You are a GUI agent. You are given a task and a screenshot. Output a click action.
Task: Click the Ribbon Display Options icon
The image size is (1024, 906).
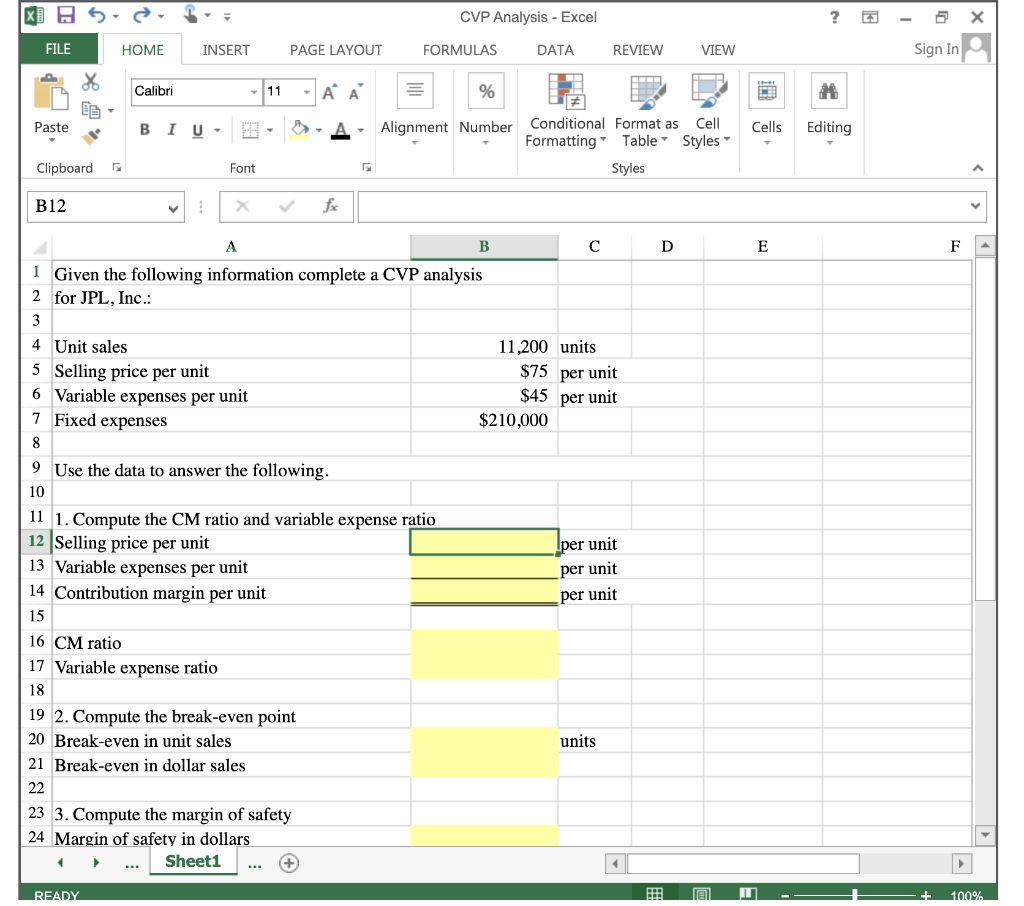(870, 18)
